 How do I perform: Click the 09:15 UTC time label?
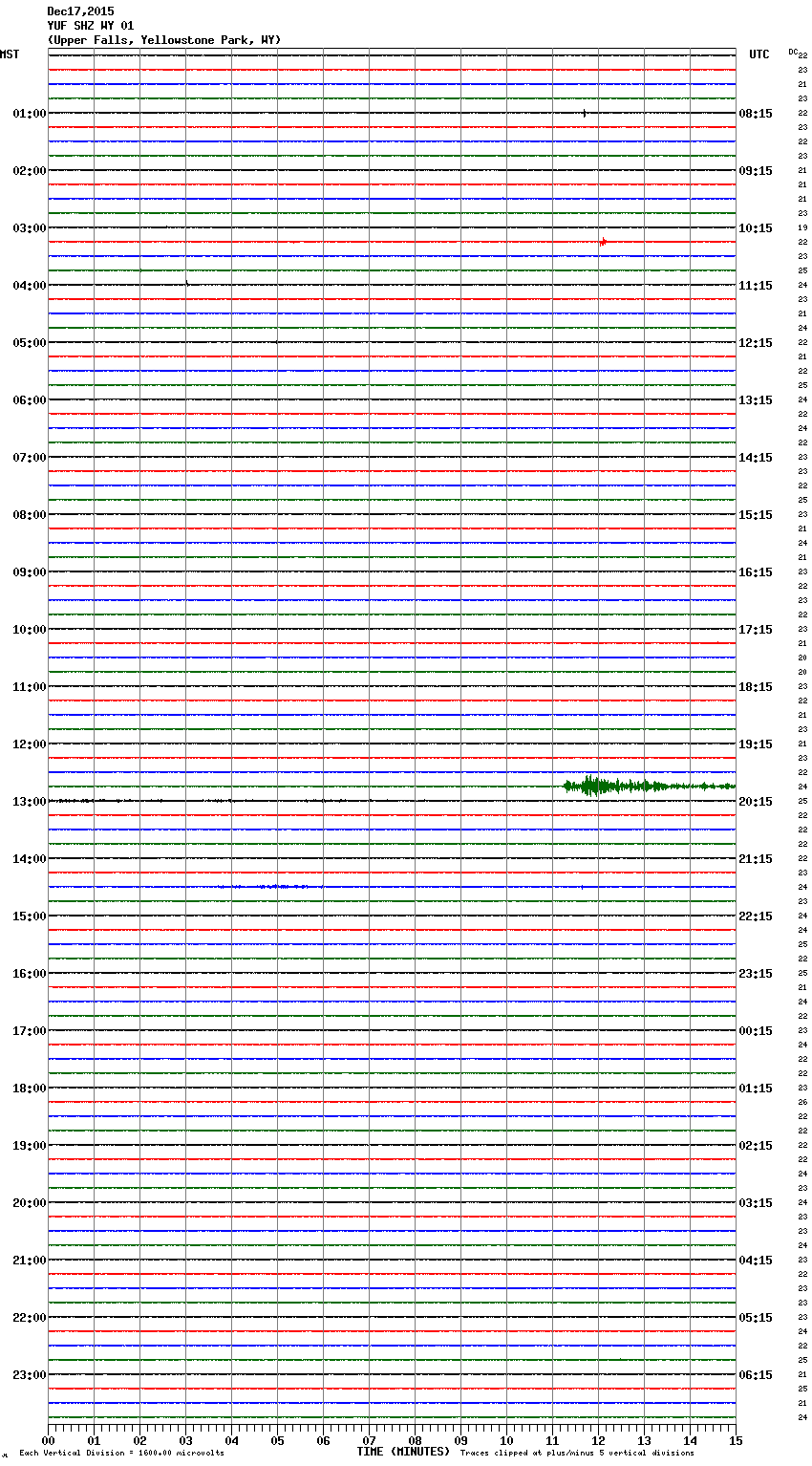pos(756,171)
